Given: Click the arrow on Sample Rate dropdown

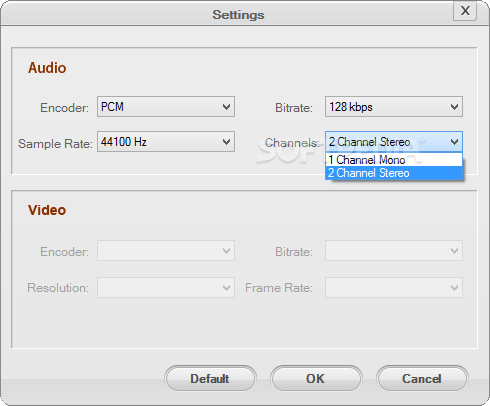Looking at the screenshot, I should [226, 142].
